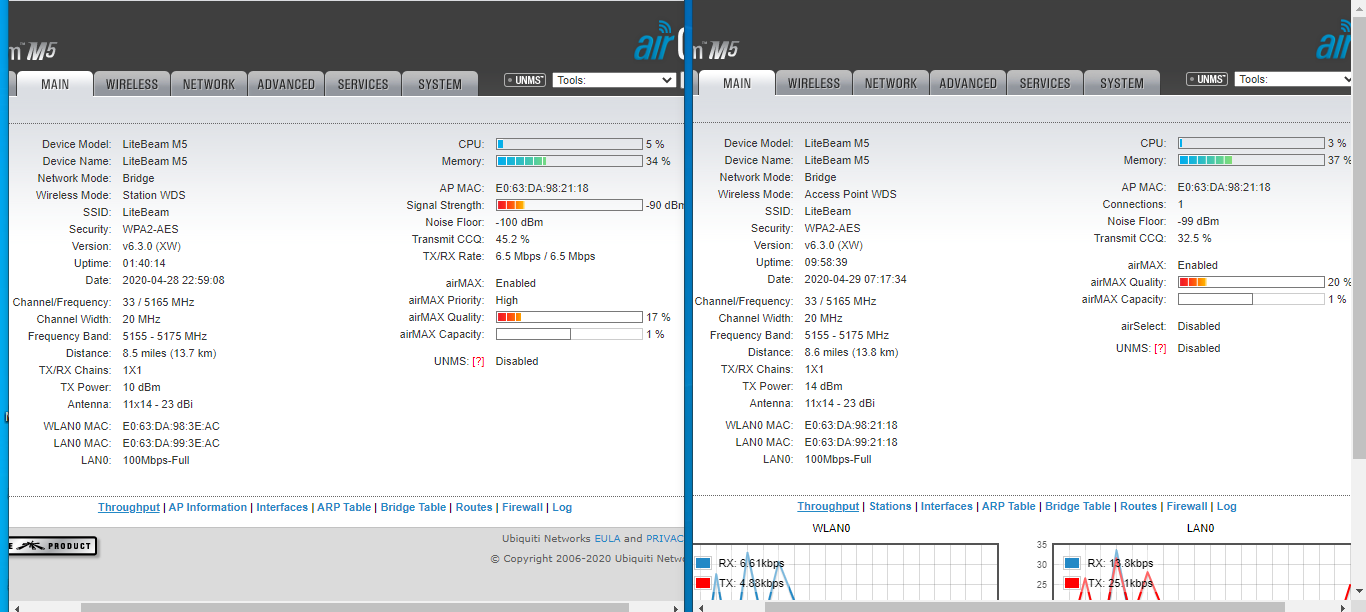Open Log link in right window
Image resolution: width=1366 pixels, height=612 pixels.
click(x=1227, y=506)
